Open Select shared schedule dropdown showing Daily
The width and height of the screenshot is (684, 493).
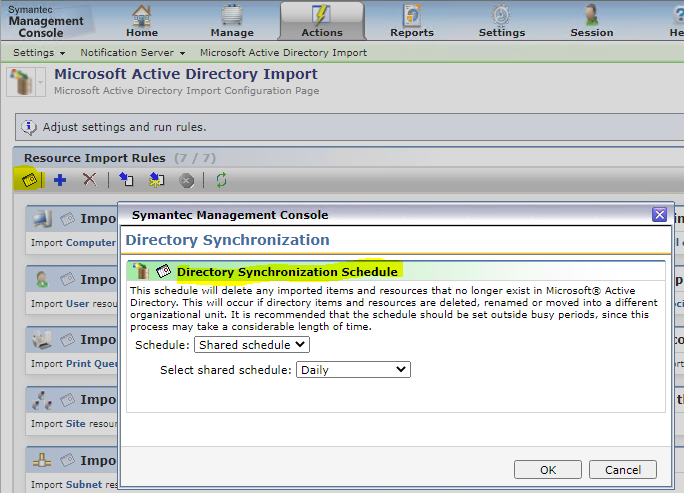[353, 370]
